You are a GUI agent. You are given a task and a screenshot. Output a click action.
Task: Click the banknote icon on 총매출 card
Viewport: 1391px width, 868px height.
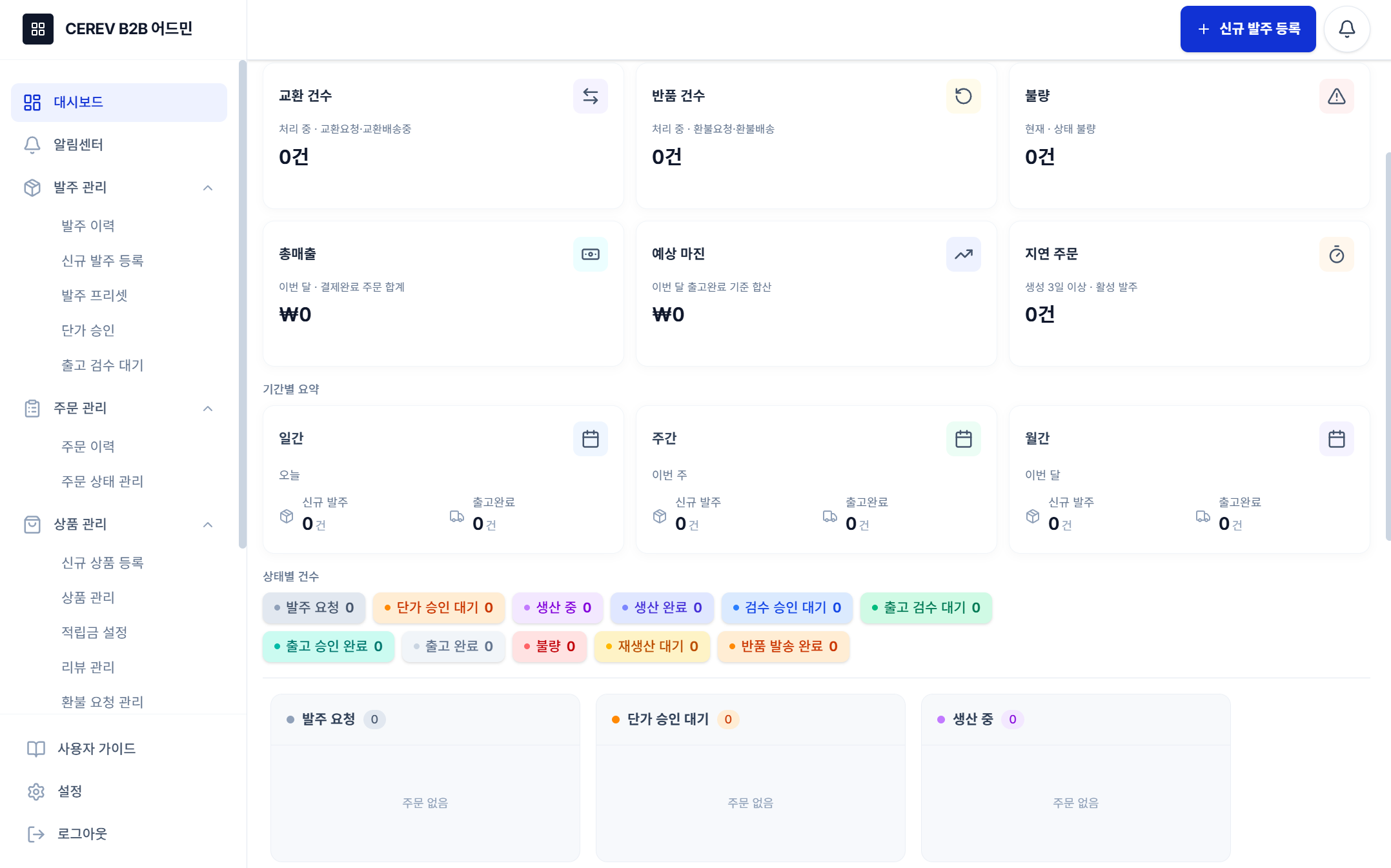coord(590,254)
